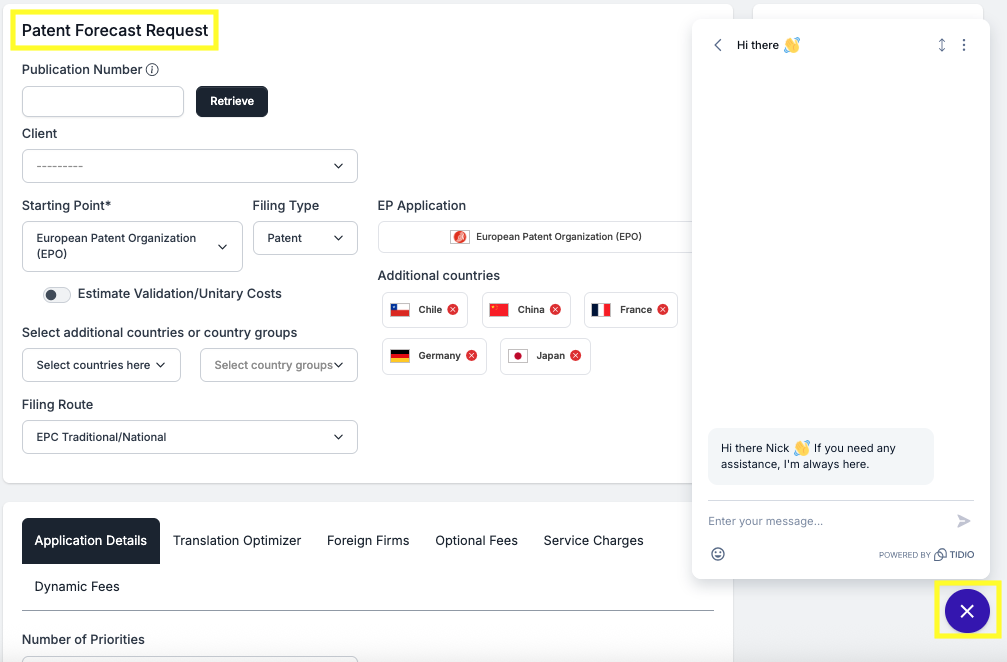1007x662 pixels.
Task: Click the Publication Number info icon
Action: point(152,70)
